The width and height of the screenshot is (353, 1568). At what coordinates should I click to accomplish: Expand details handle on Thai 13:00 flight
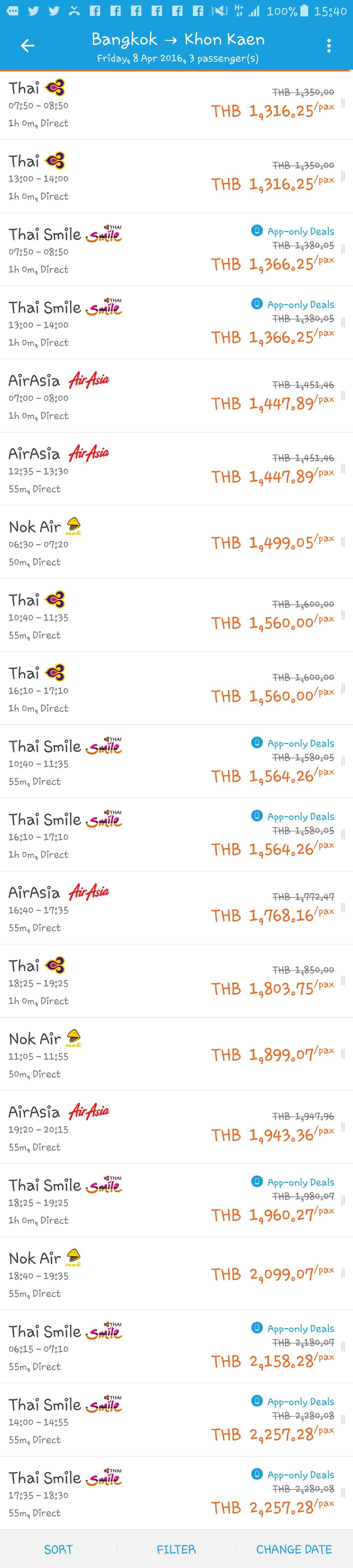coord(343,176)
